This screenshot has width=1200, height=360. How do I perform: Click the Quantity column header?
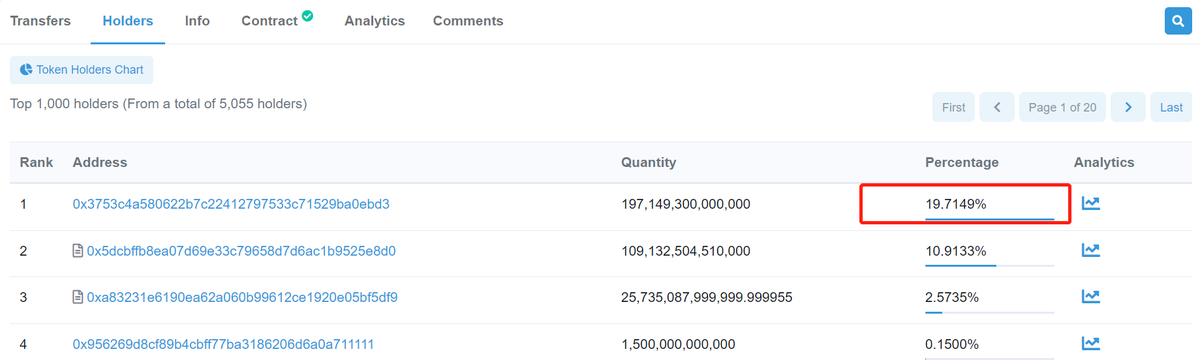(x=649, y=162)
